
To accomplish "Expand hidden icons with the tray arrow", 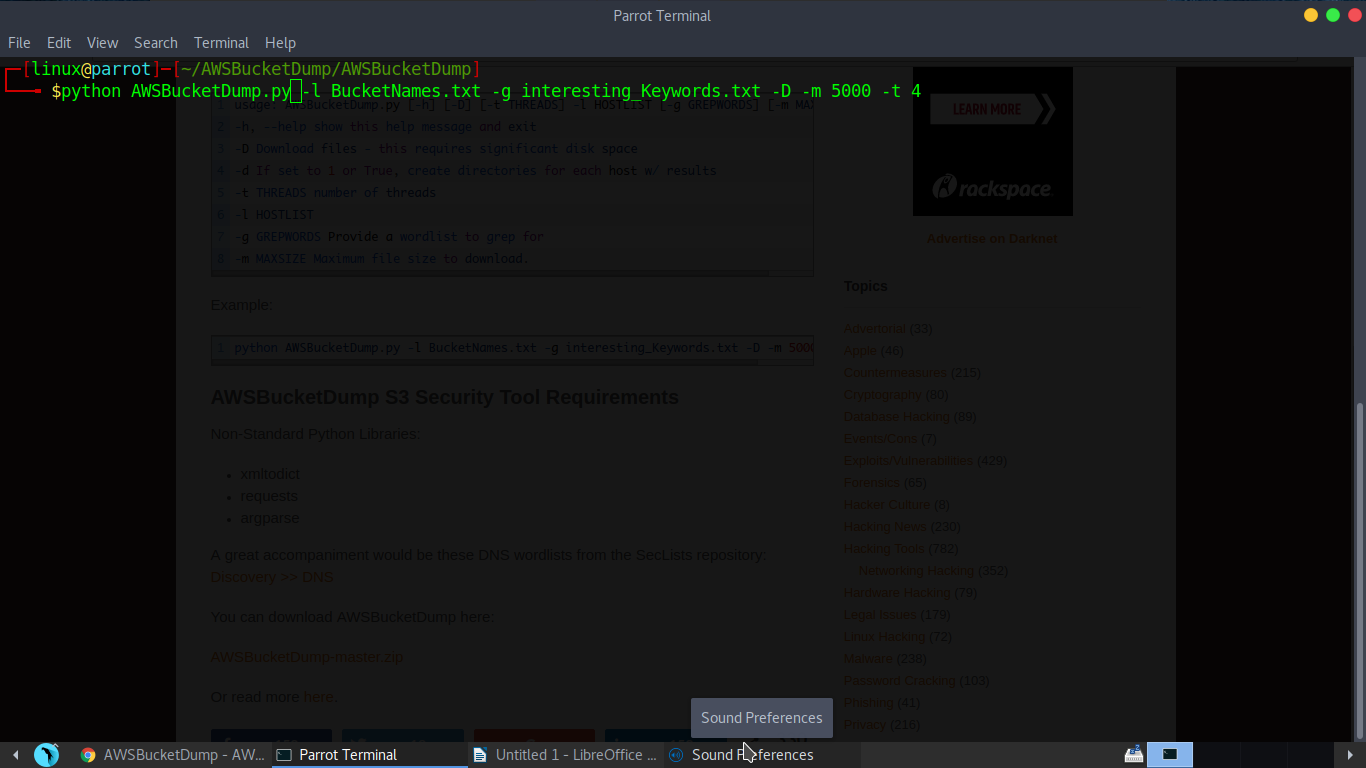I will click(x=1352, y=755).
